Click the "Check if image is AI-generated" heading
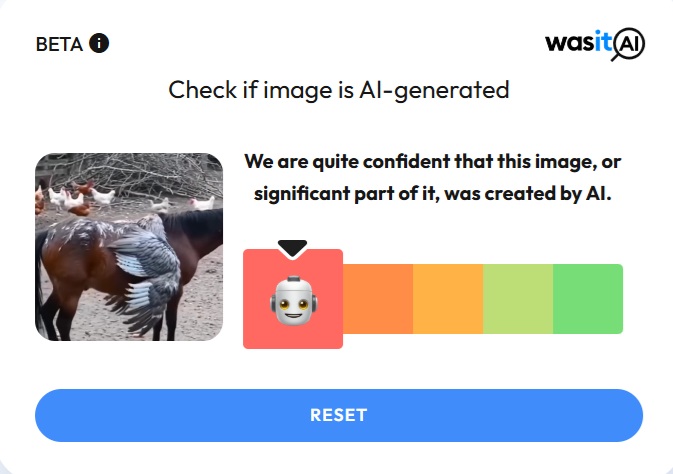The height and width of the screenshot is (474, 673). 339,91
